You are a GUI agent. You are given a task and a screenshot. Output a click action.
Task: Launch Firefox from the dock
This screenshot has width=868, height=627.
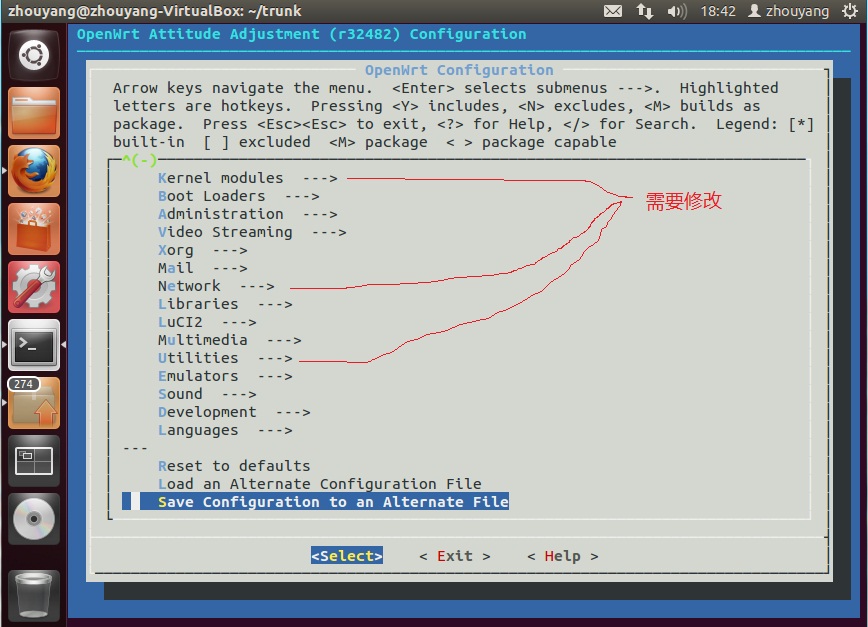click(34, 171)
